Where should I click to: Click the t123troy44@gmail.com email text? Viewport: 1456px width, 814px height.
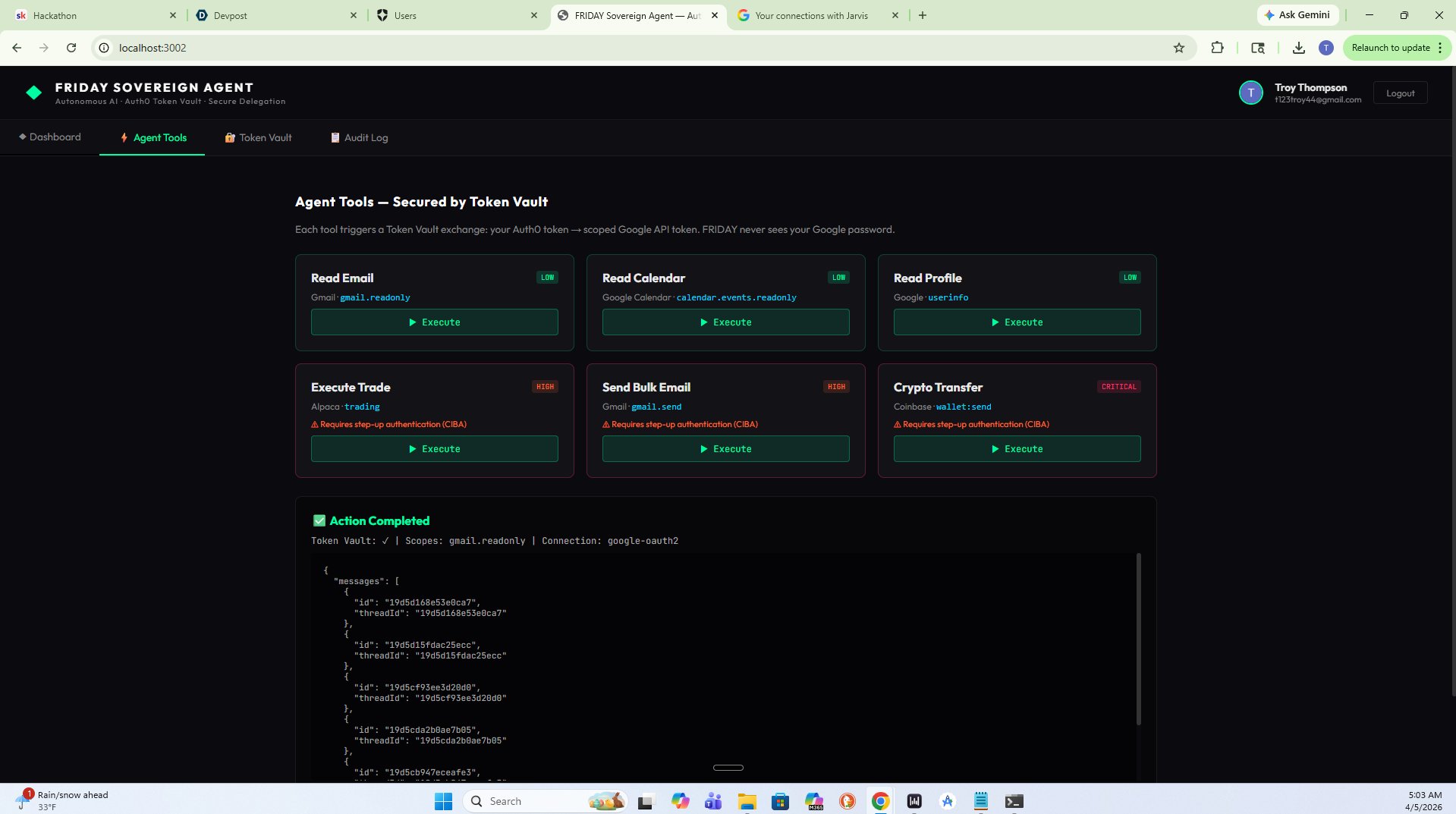(1318, 100)
